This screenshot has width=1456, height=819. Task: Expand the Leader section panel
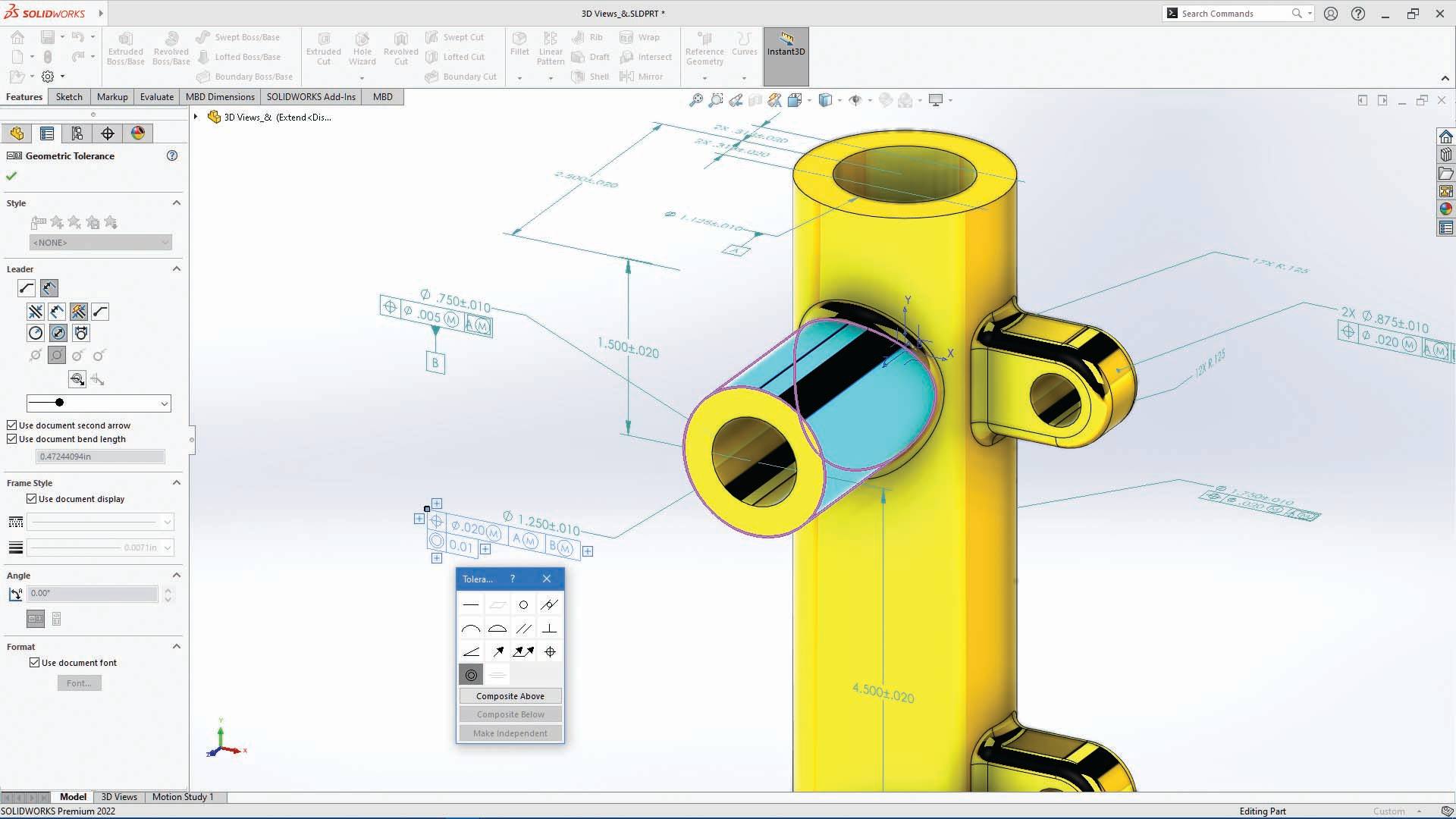177,268
